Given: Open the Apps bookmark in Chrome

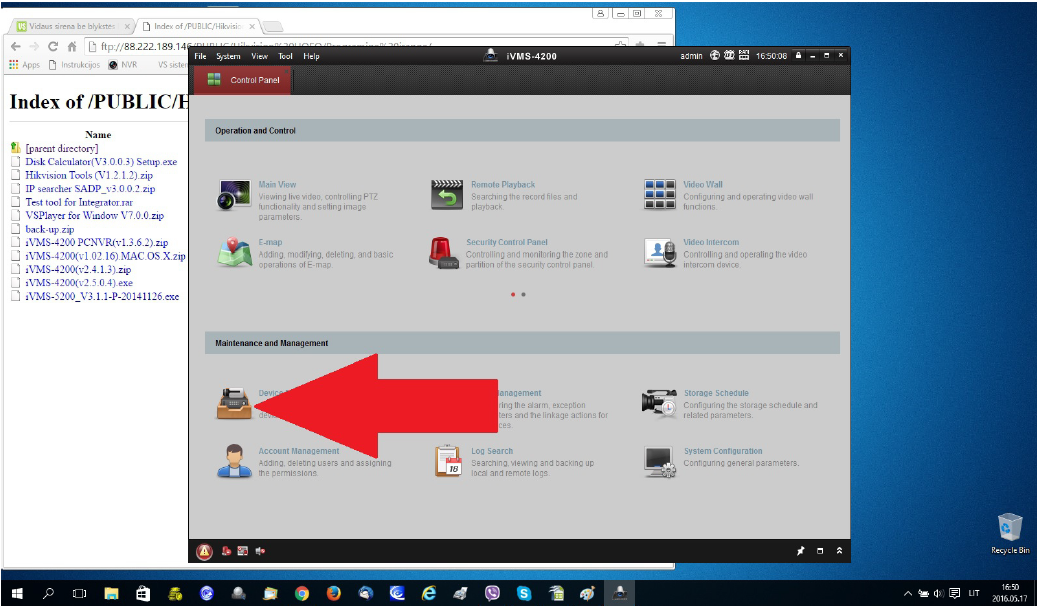Looking at the screenshot, I should (x=24, y=65).
